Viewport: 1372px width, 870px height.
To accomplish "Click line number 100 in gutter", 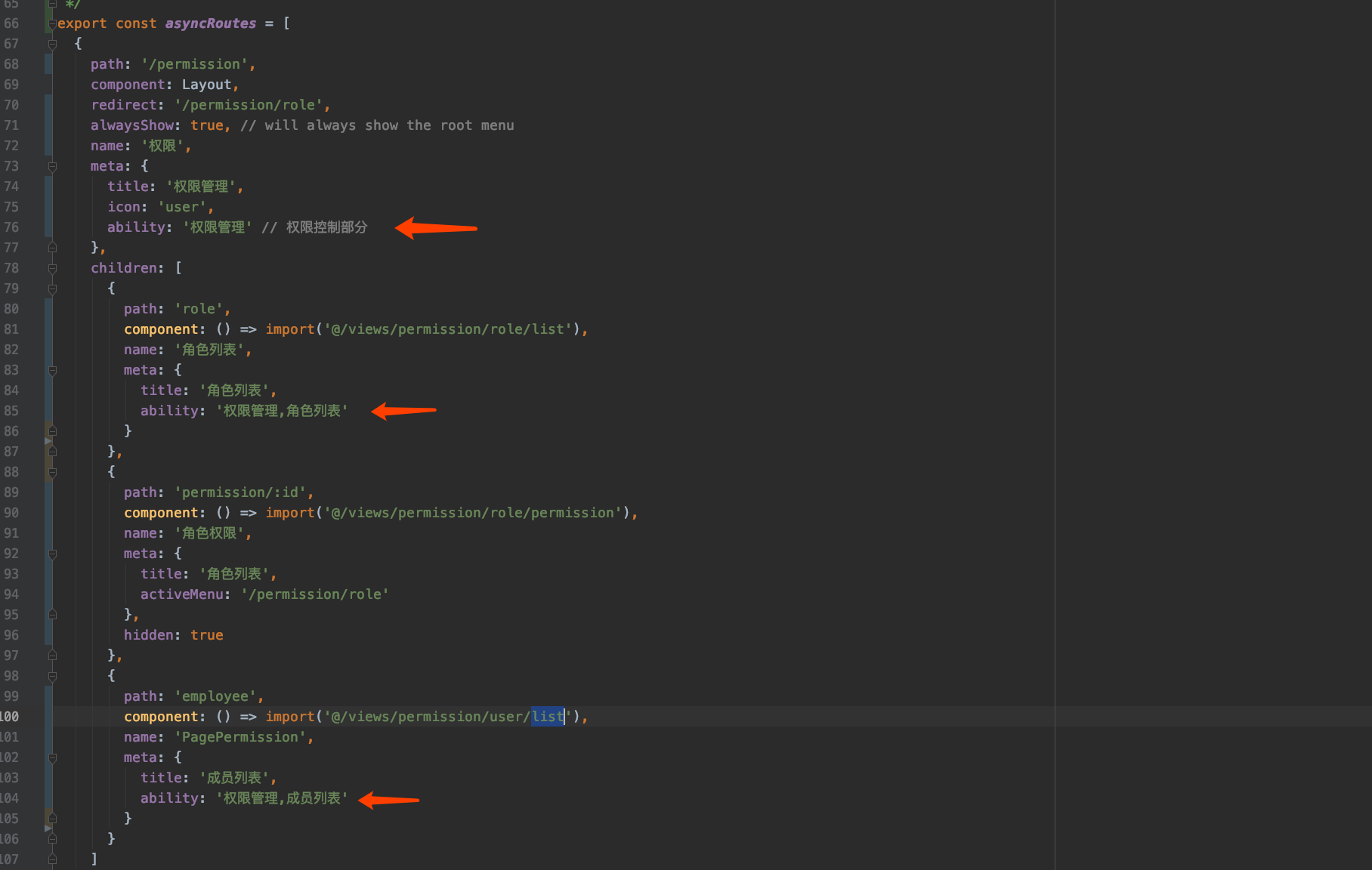I will [x=9, y=717].
